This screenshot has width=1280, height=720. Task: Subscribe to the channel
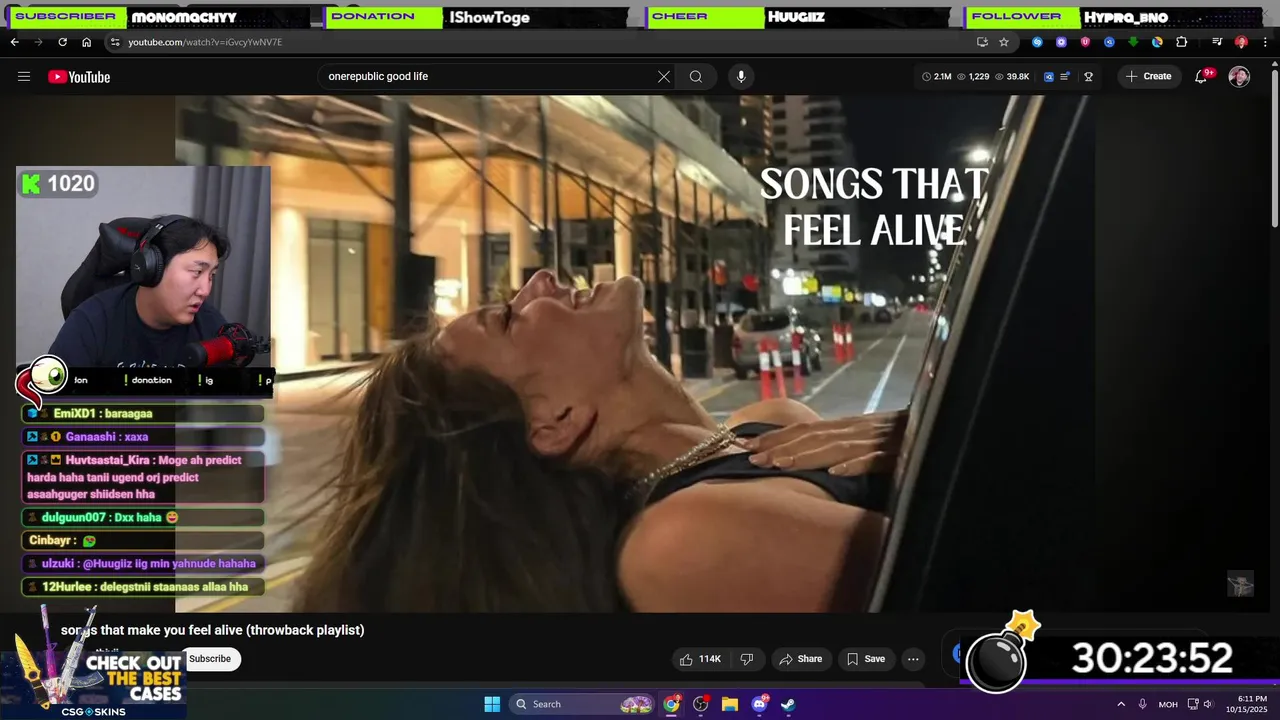[x=210, y=659]
